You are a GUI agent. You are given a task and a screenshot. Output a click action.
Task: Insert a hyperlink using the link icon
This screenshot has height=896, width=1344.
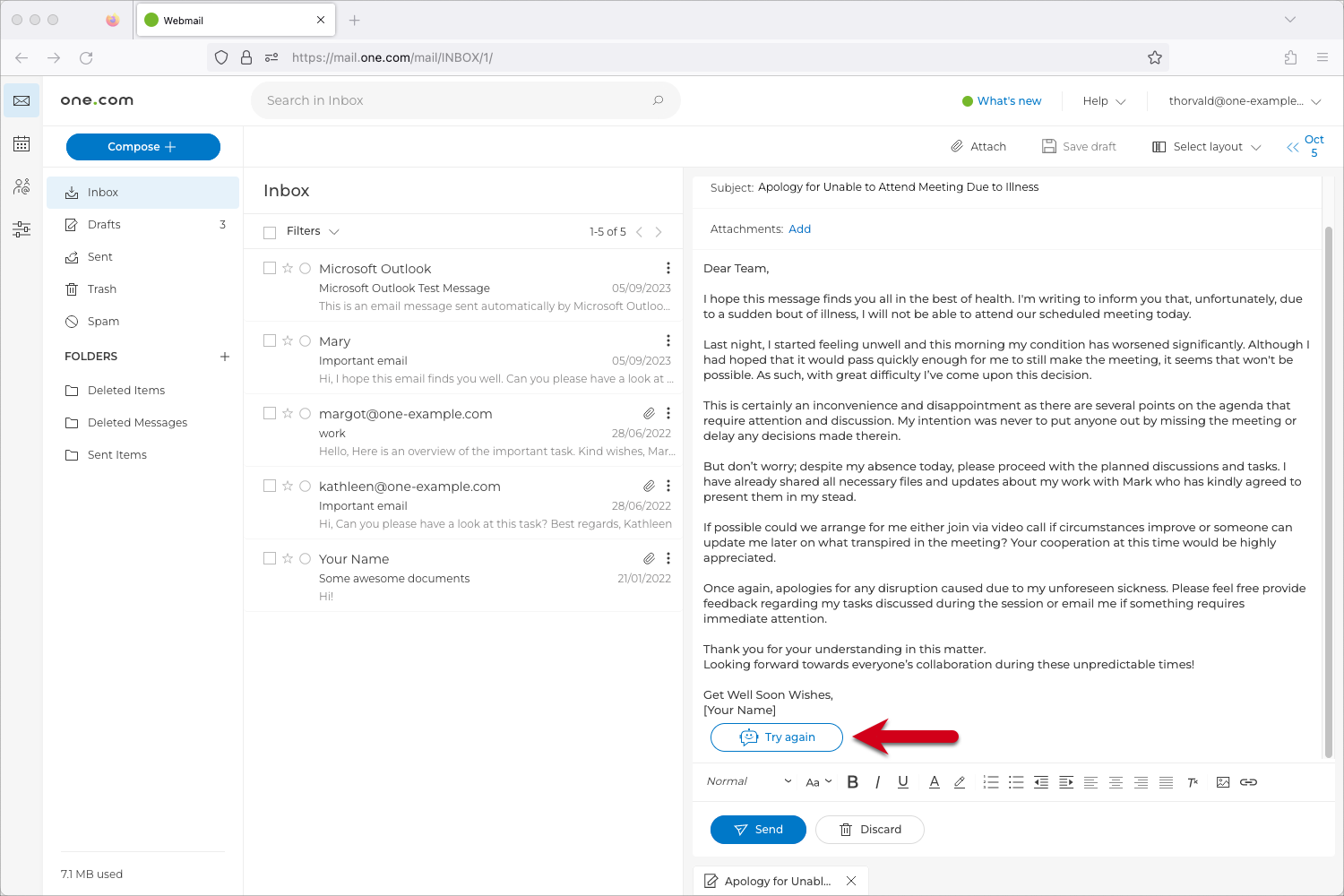[x=1249, y=781]
